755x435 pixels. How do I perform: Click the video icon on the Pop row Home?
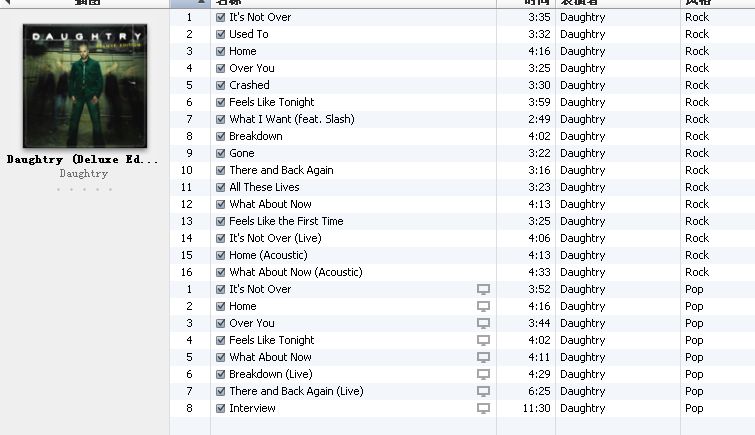point(483,306)
